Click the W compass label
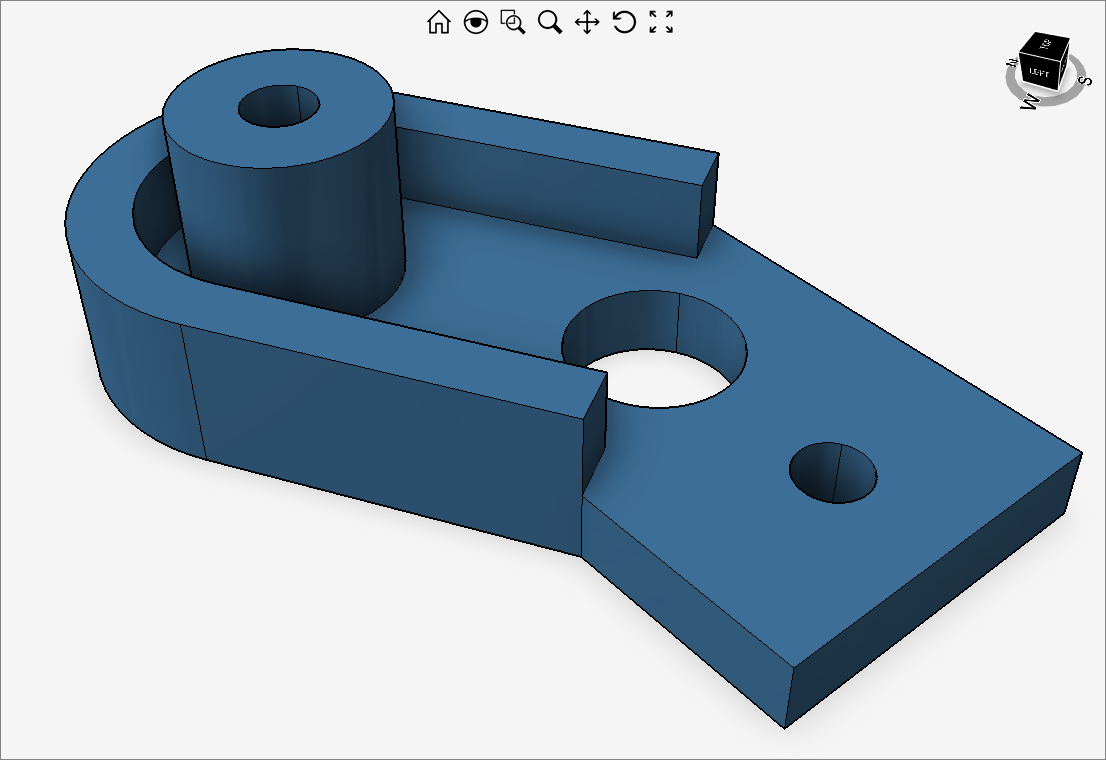The height and width of the screenshot is (760, 1106). (x=1028, y=100)
